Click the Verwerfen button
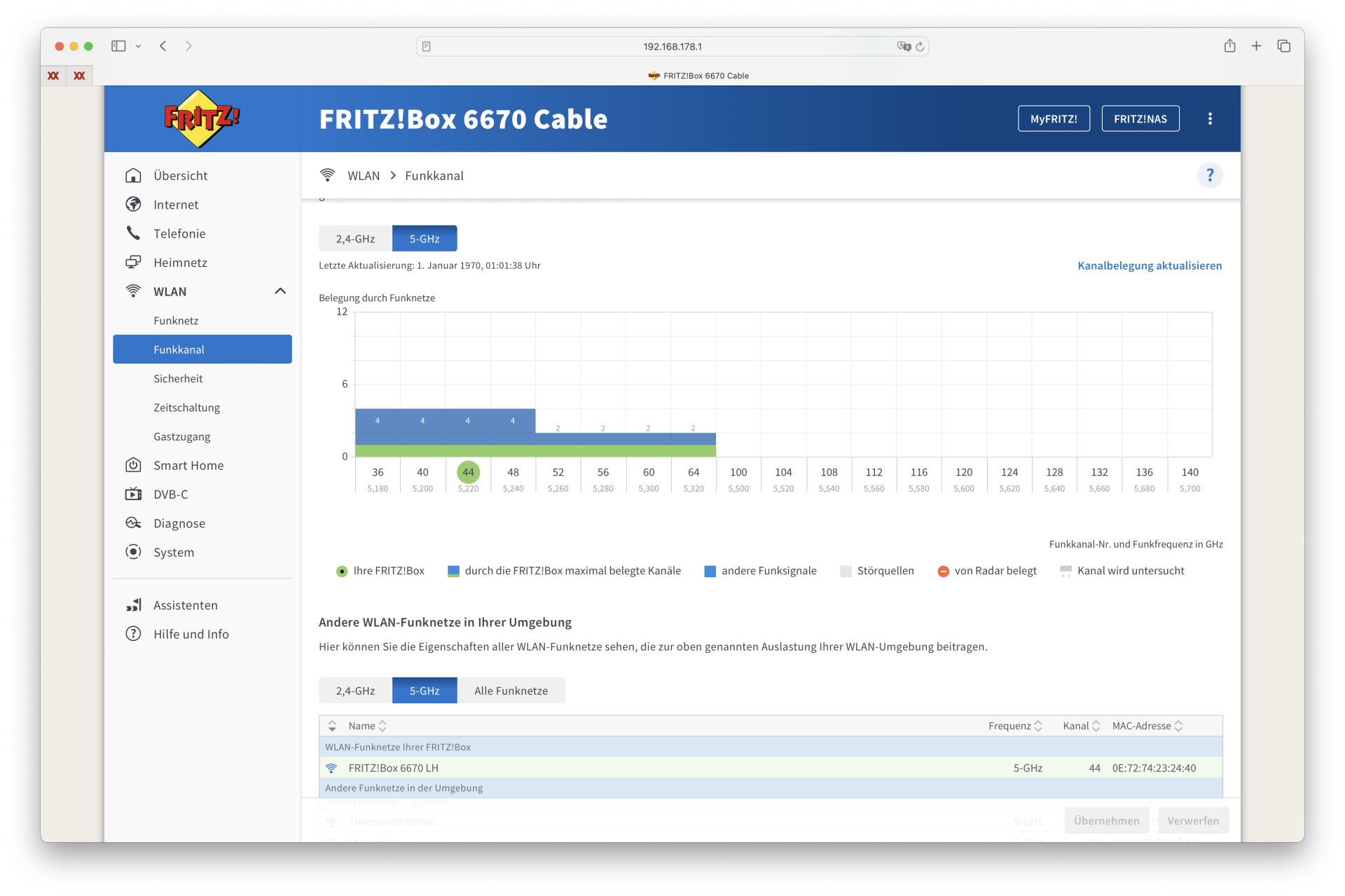Screen dimensions: 1345x896 click(x=1192, y=820)
